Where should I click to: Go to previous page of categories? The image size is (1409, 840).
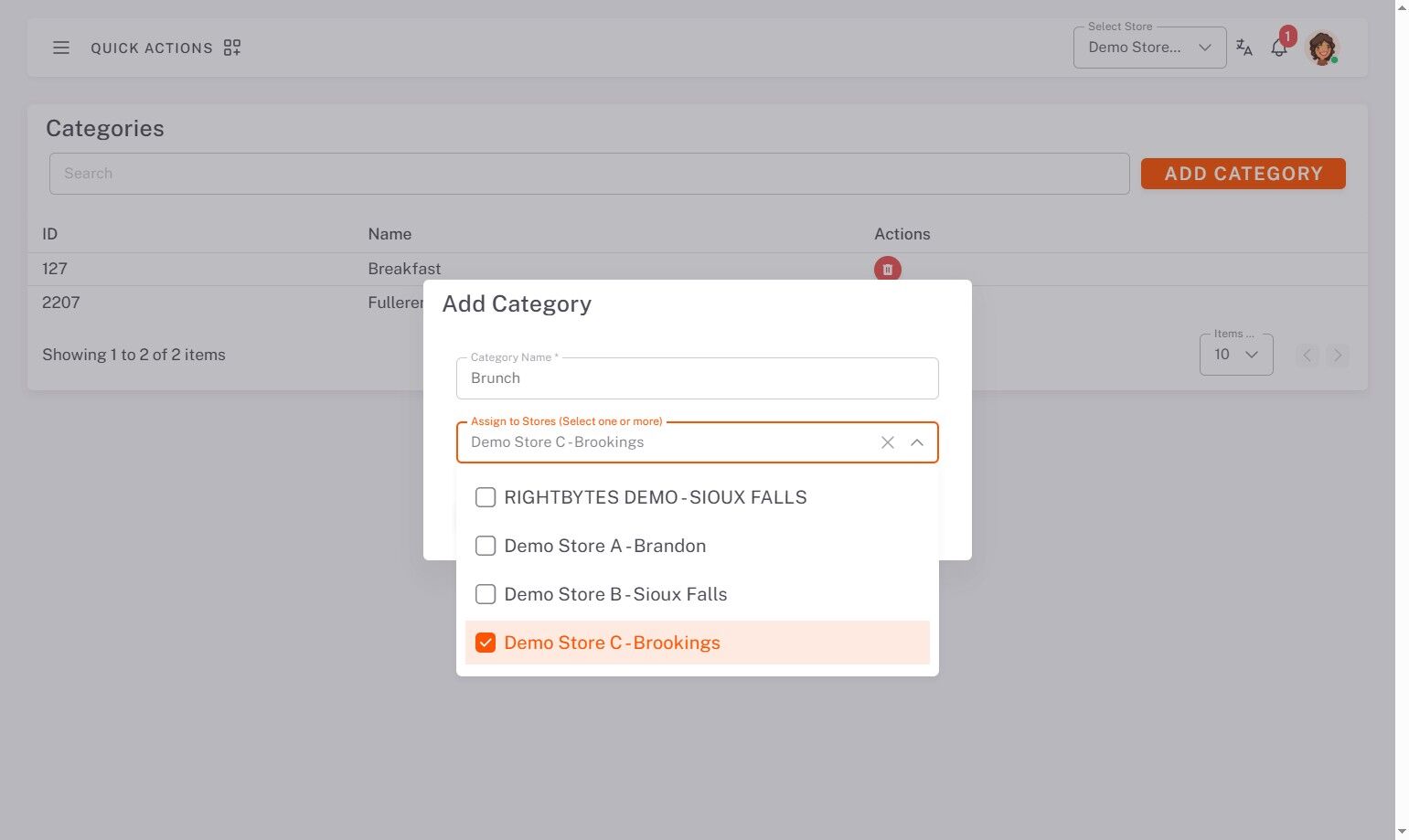tap(1308, 355)
